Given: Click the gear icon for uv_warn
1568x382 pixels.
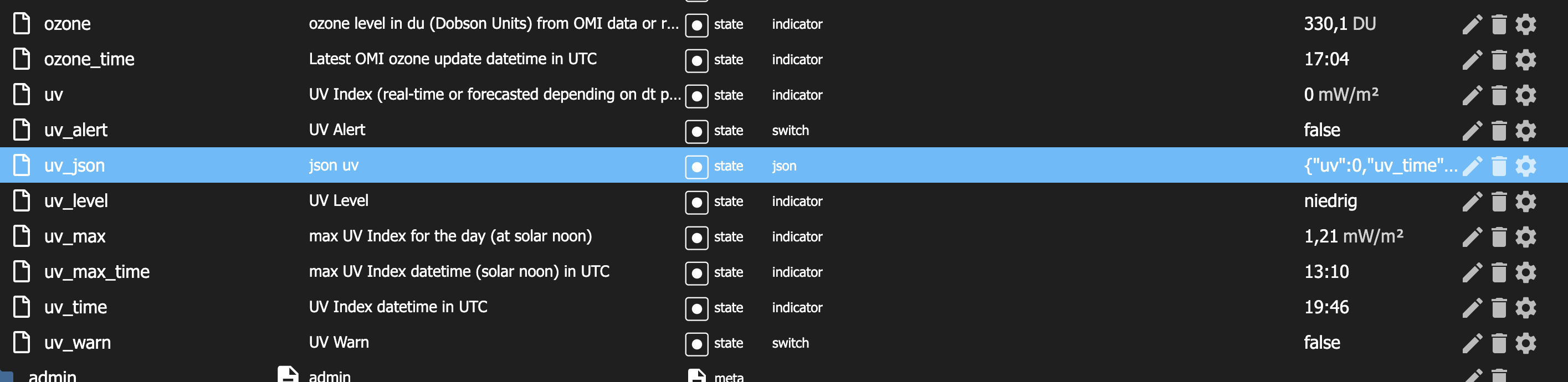Looking at the screenshot, I should tap(1525, 343).
